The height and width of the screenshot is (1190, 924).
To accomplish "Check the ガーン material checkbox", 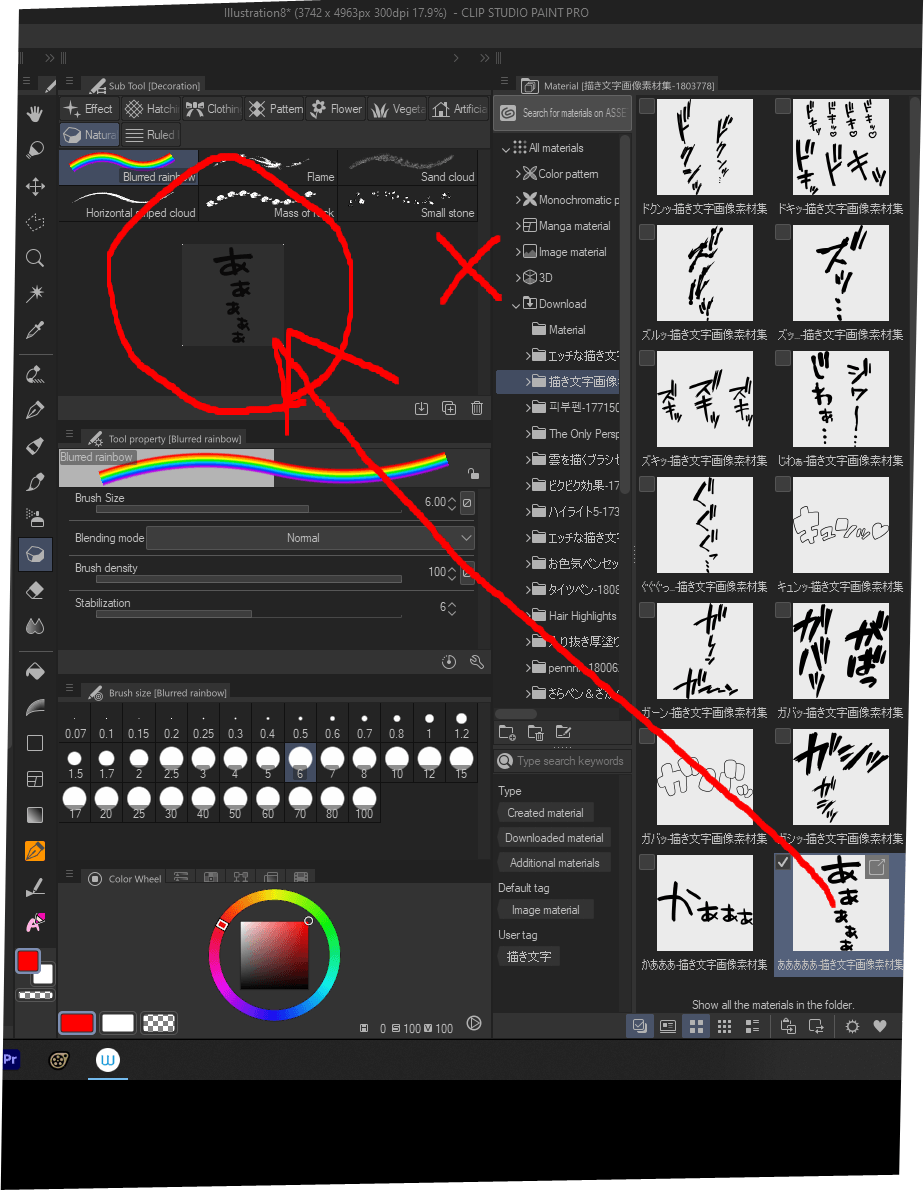I will (647, 610).
